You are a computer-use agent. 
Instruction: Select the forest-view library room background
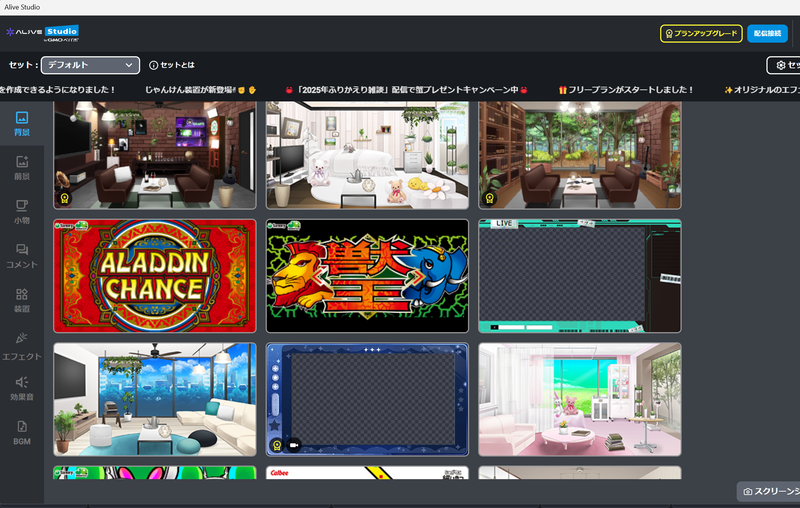[x=580, y=155]
